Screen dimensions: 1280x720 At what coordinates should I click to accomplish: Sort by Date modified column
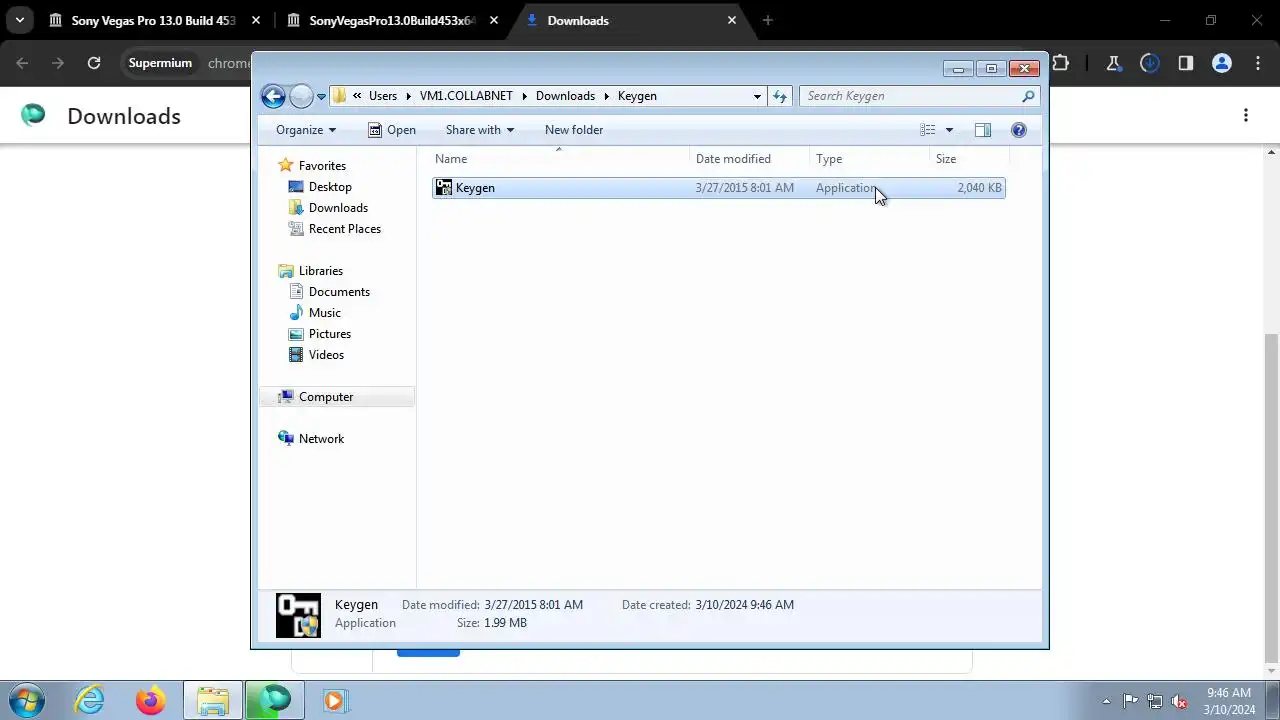click(750, 159)
